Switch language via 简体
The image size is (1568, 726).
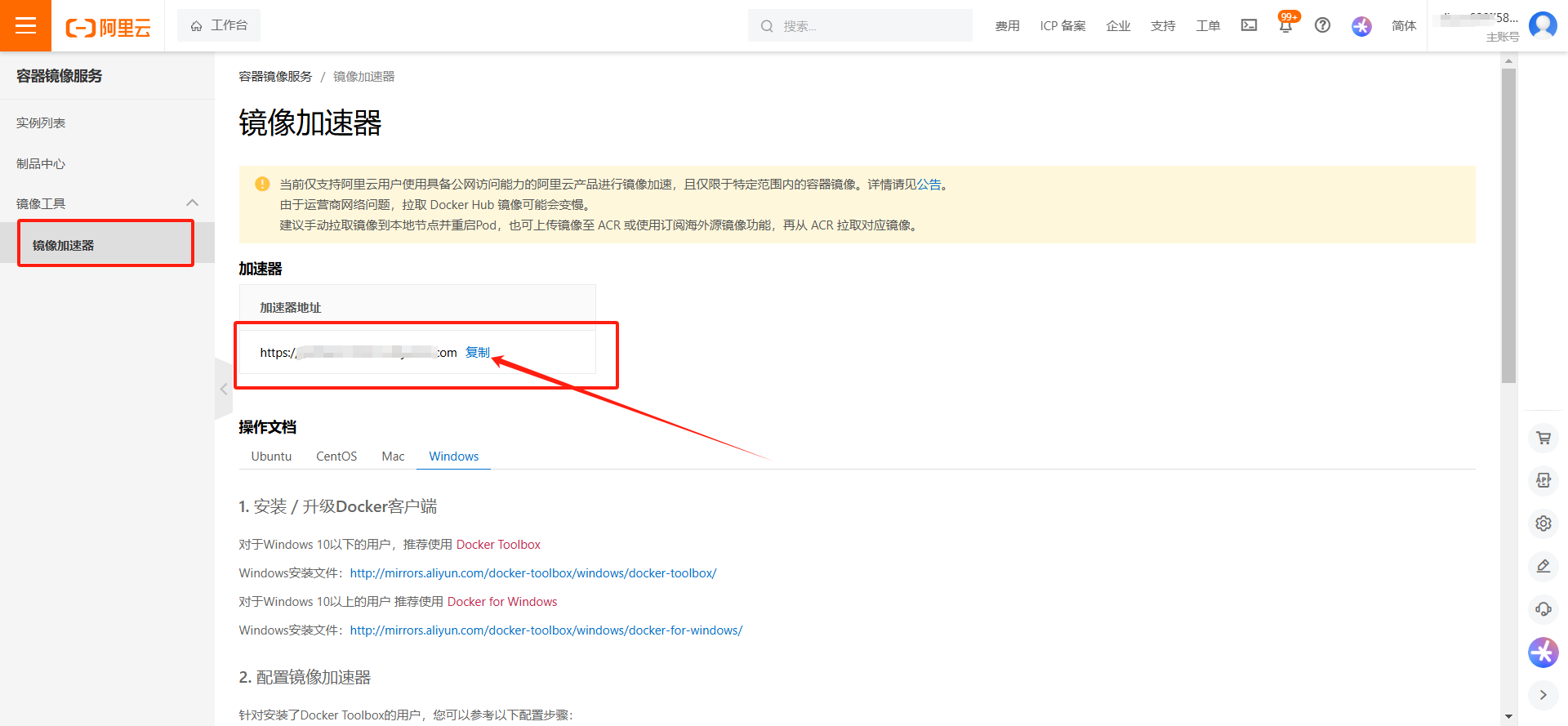(x=1404, y=26)
